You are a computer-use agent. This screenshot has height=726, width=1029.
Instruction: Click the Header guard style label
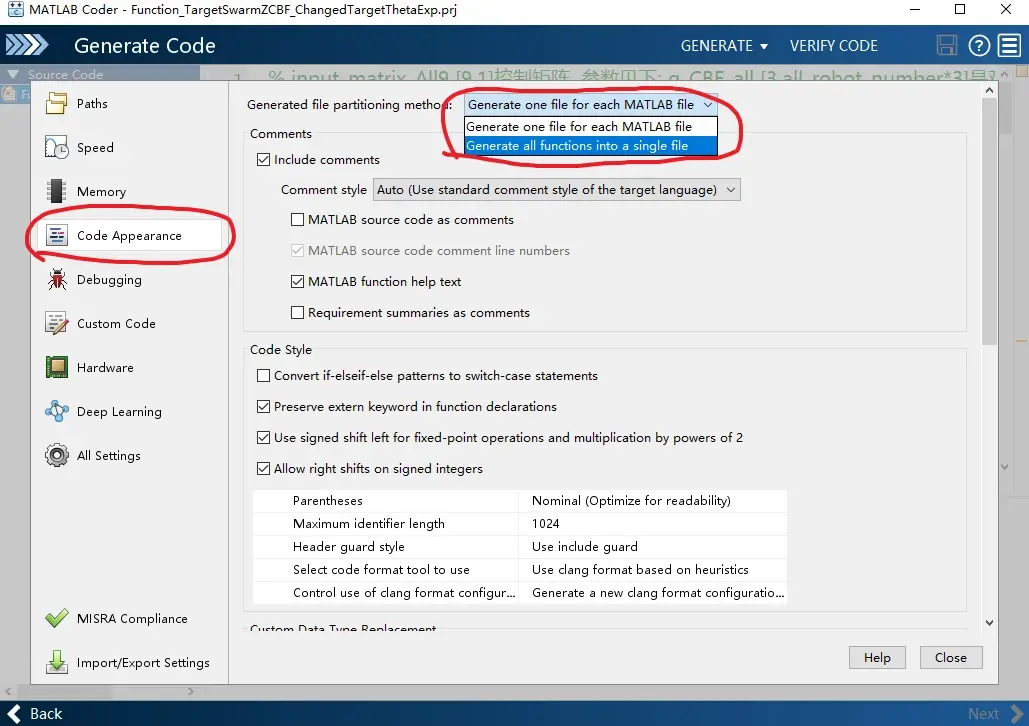click(348, 547)
